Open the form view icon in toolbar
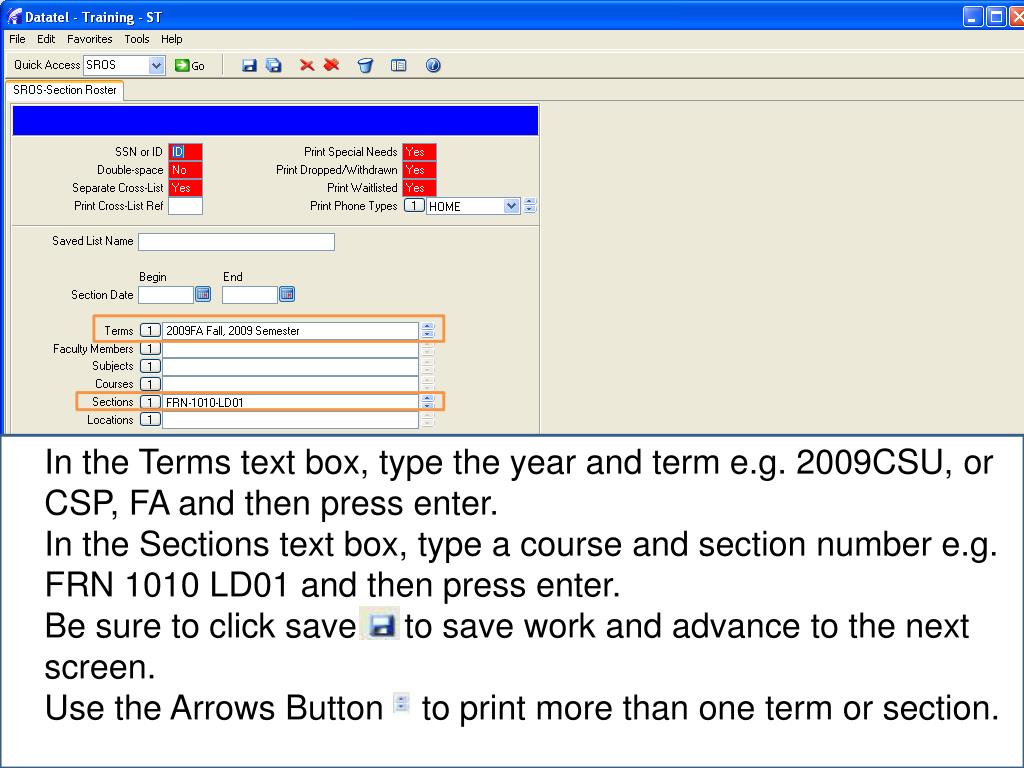 (x=398, y=65)
